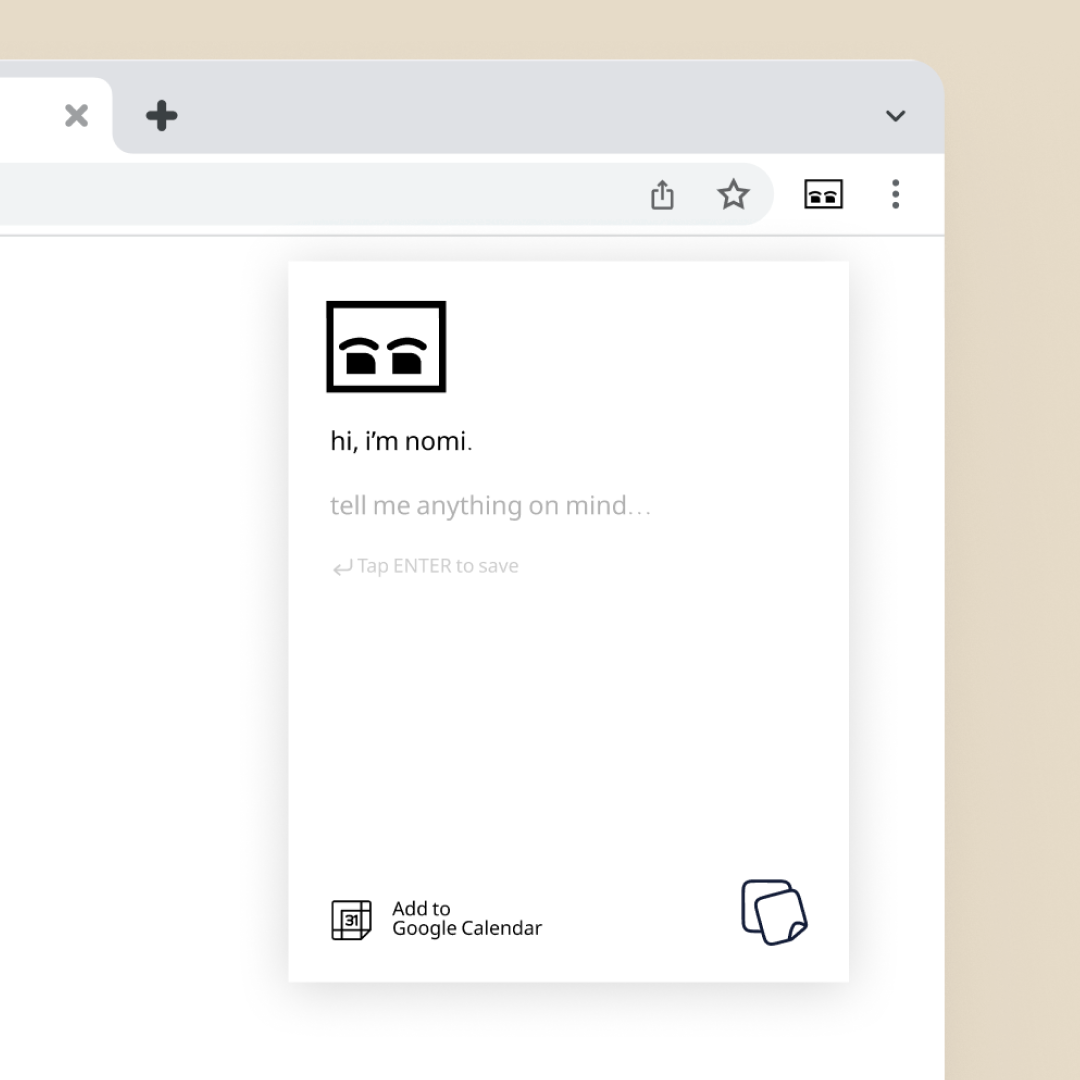Click into the browser address bar
1080x1080 pixels.
[x=300, y=194]
